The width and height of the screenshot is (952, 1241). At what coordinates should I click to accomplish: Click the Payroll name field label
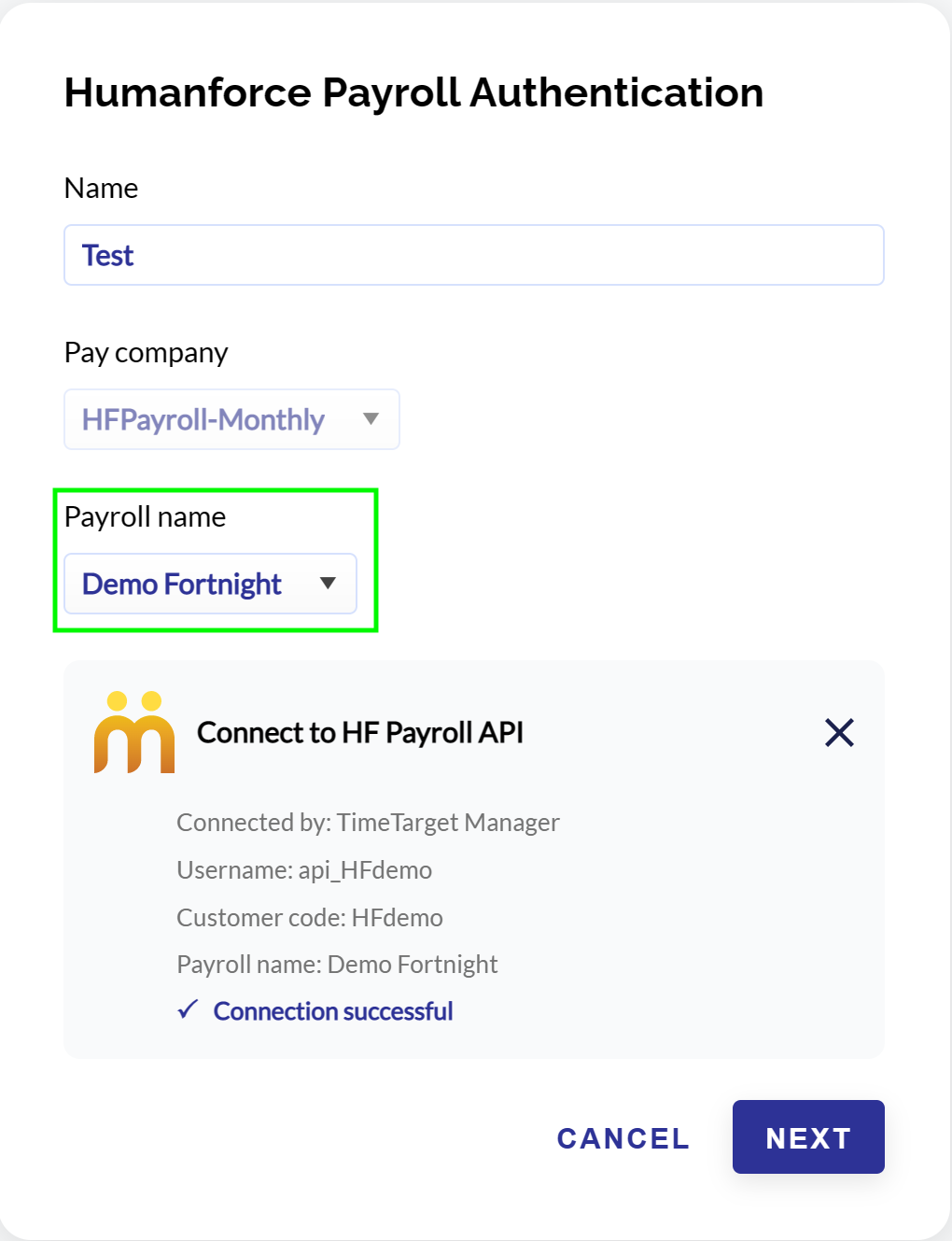tap(145, 516)
